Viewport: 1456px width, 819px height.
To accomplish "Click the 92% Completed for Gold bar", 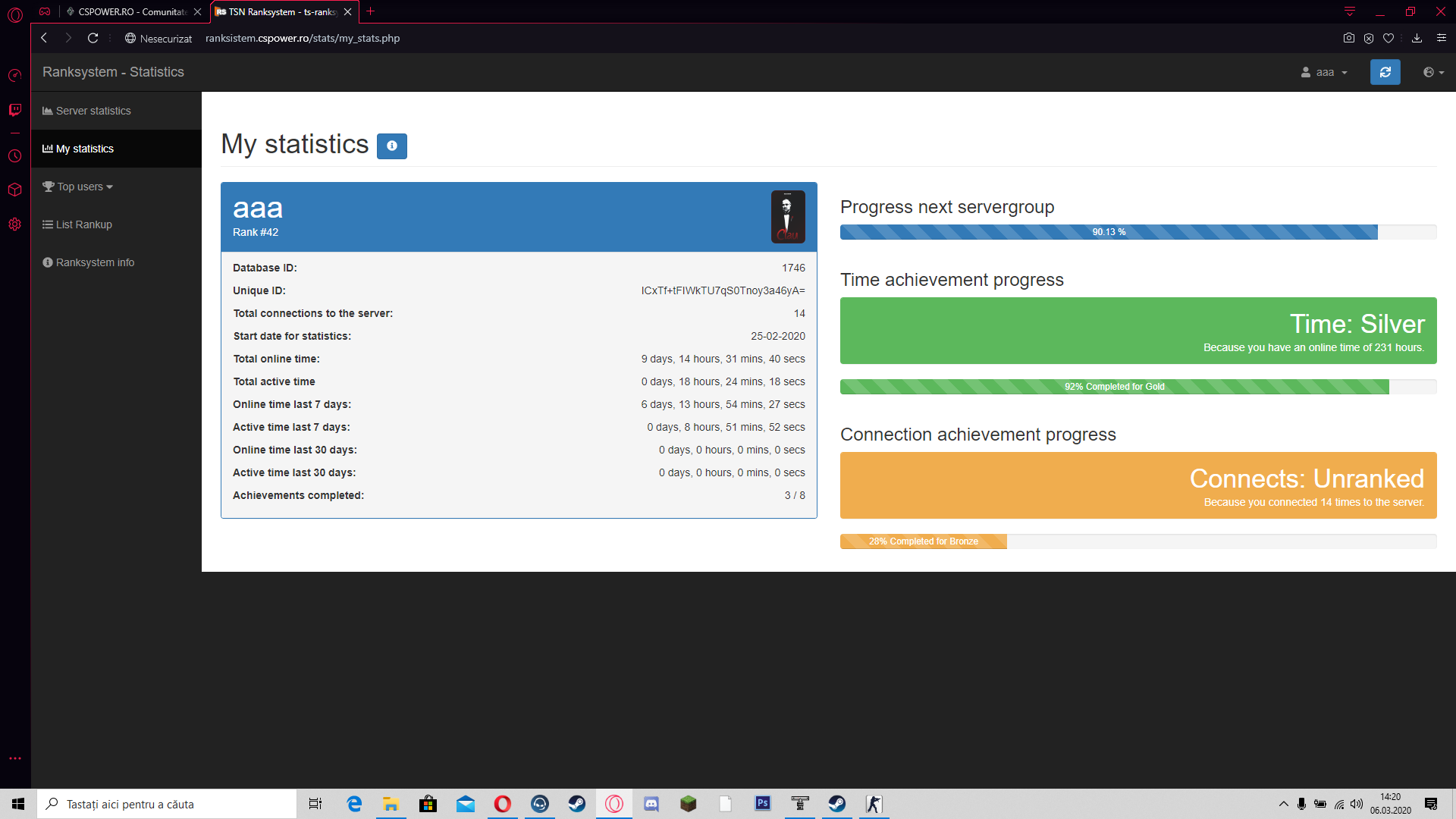I will click(1114, 387).
